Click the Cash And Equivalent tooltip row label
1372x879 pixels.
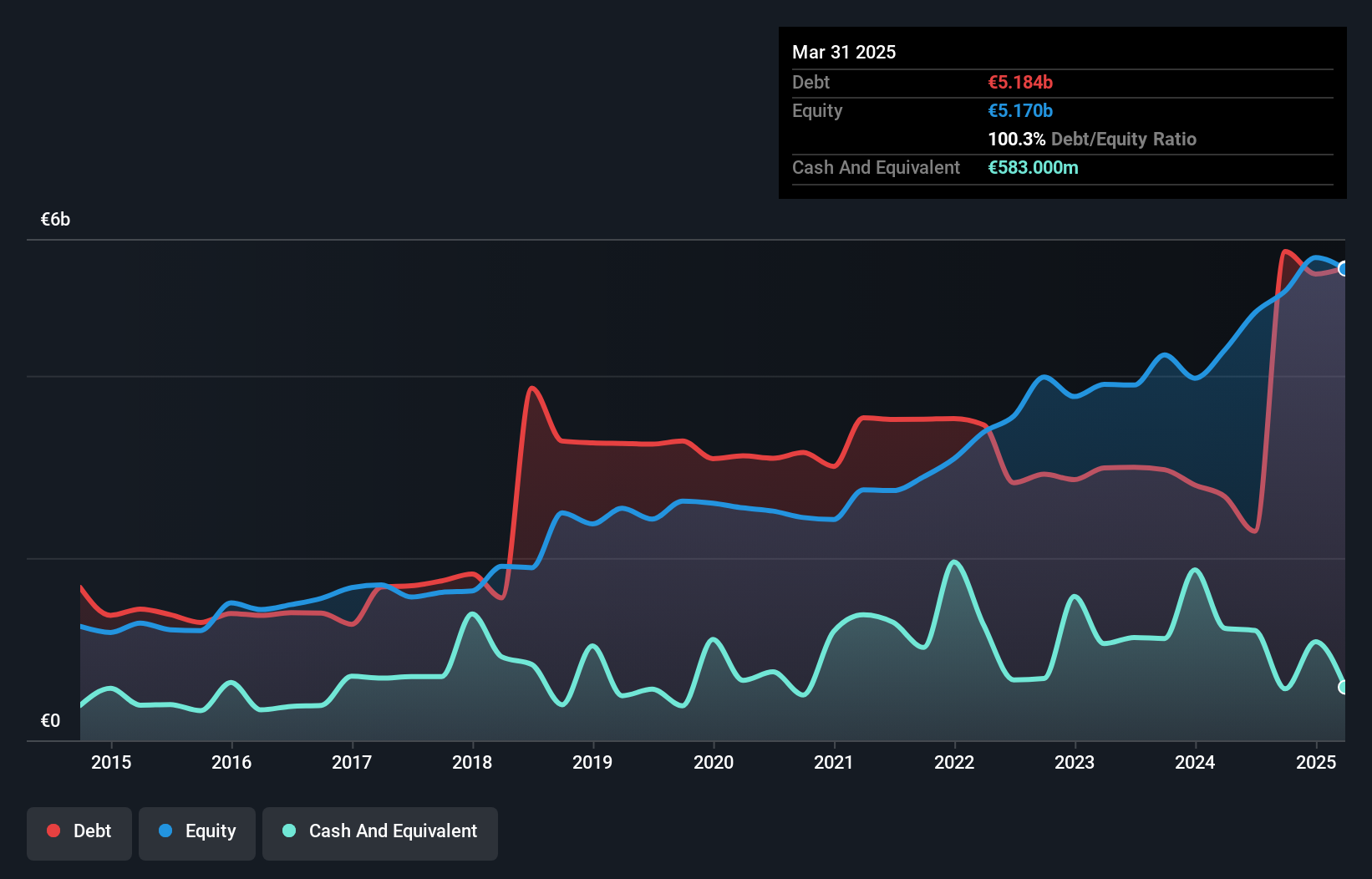point(876,167)
